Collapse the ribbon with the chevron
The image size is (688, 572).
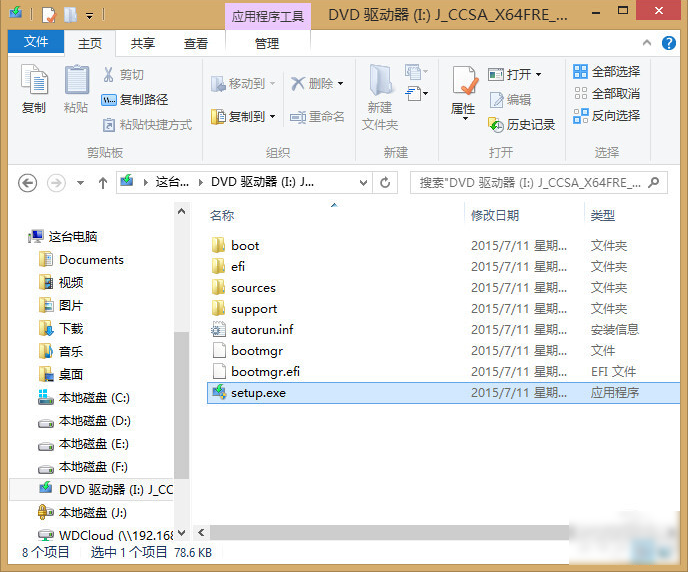tap(647, 43)
